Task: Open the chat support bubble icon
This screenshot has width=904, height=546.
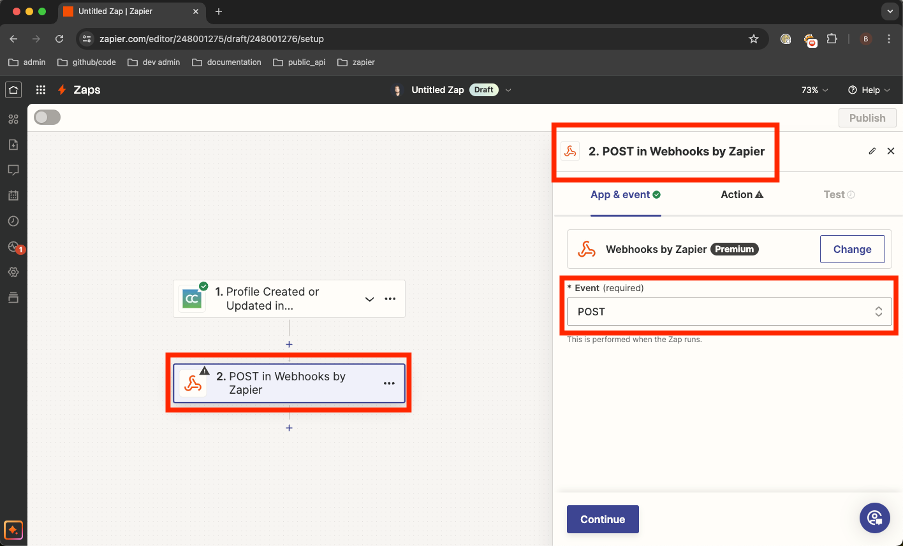Action: click(x=875, y=517)
